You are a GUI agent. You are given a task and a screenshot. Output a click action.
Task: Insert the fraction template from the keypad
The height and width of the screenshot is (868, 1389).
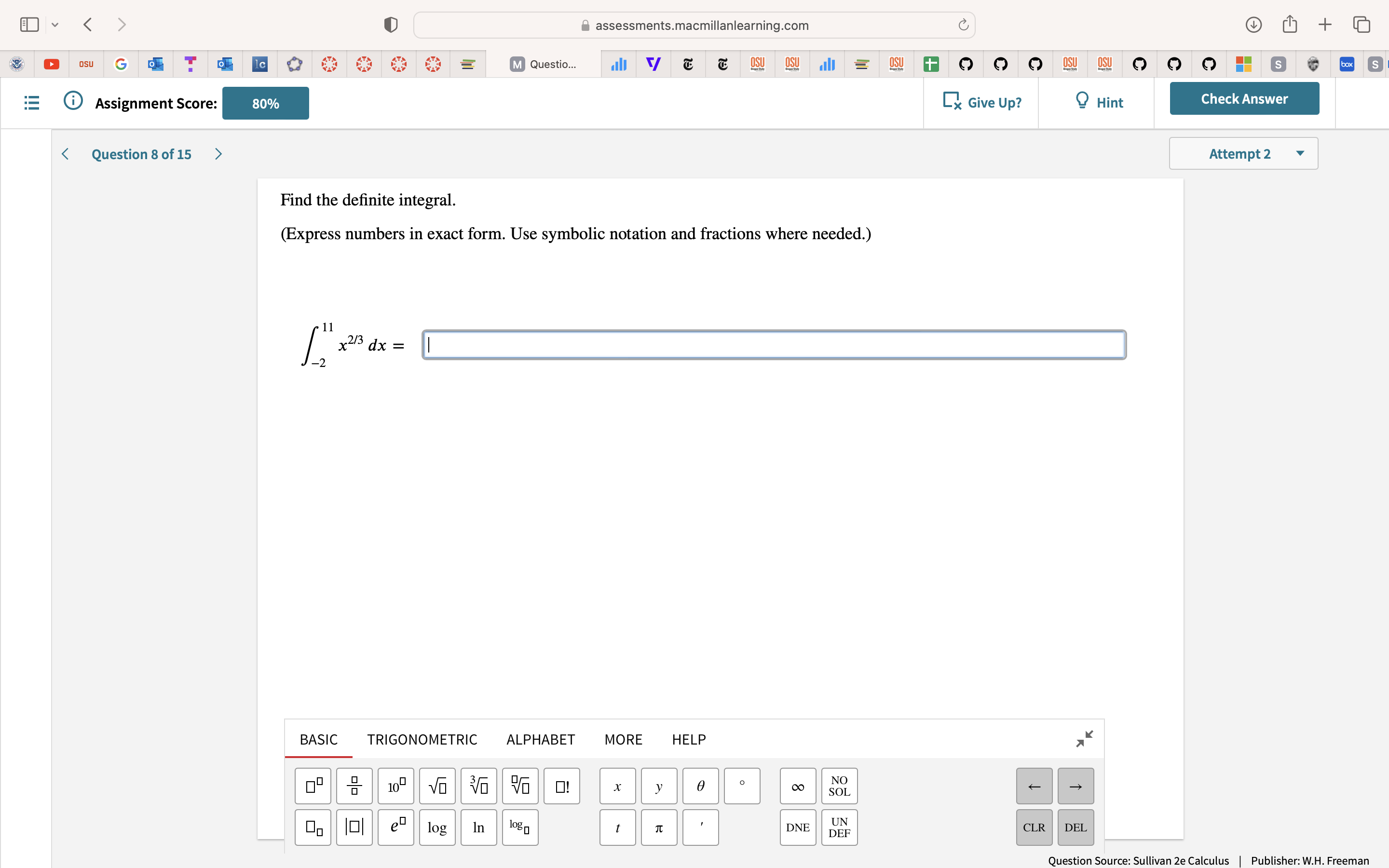click(354, 786)
